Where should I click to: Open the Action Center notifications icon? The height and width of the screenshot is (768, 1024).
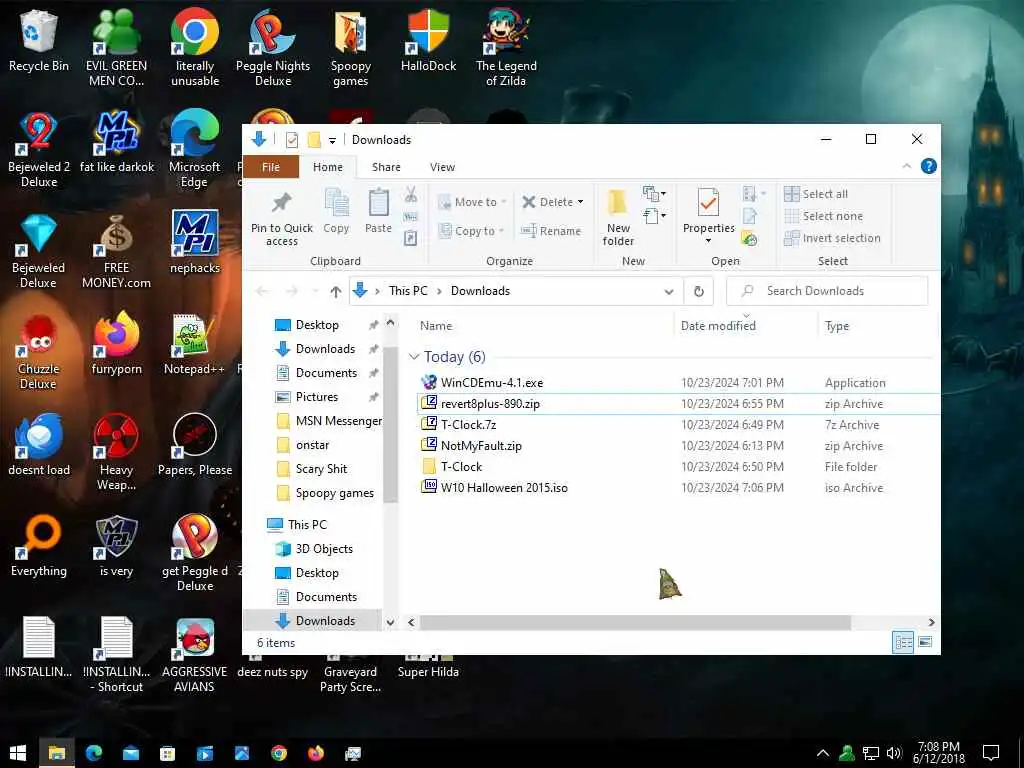point(991,753)
